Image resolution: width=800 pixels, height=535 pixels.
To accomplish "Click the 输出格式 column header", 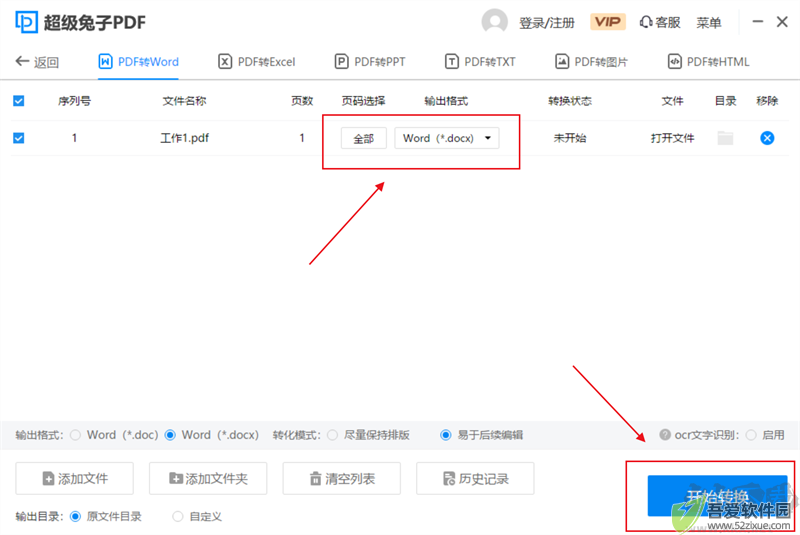I will coord(446,101).
